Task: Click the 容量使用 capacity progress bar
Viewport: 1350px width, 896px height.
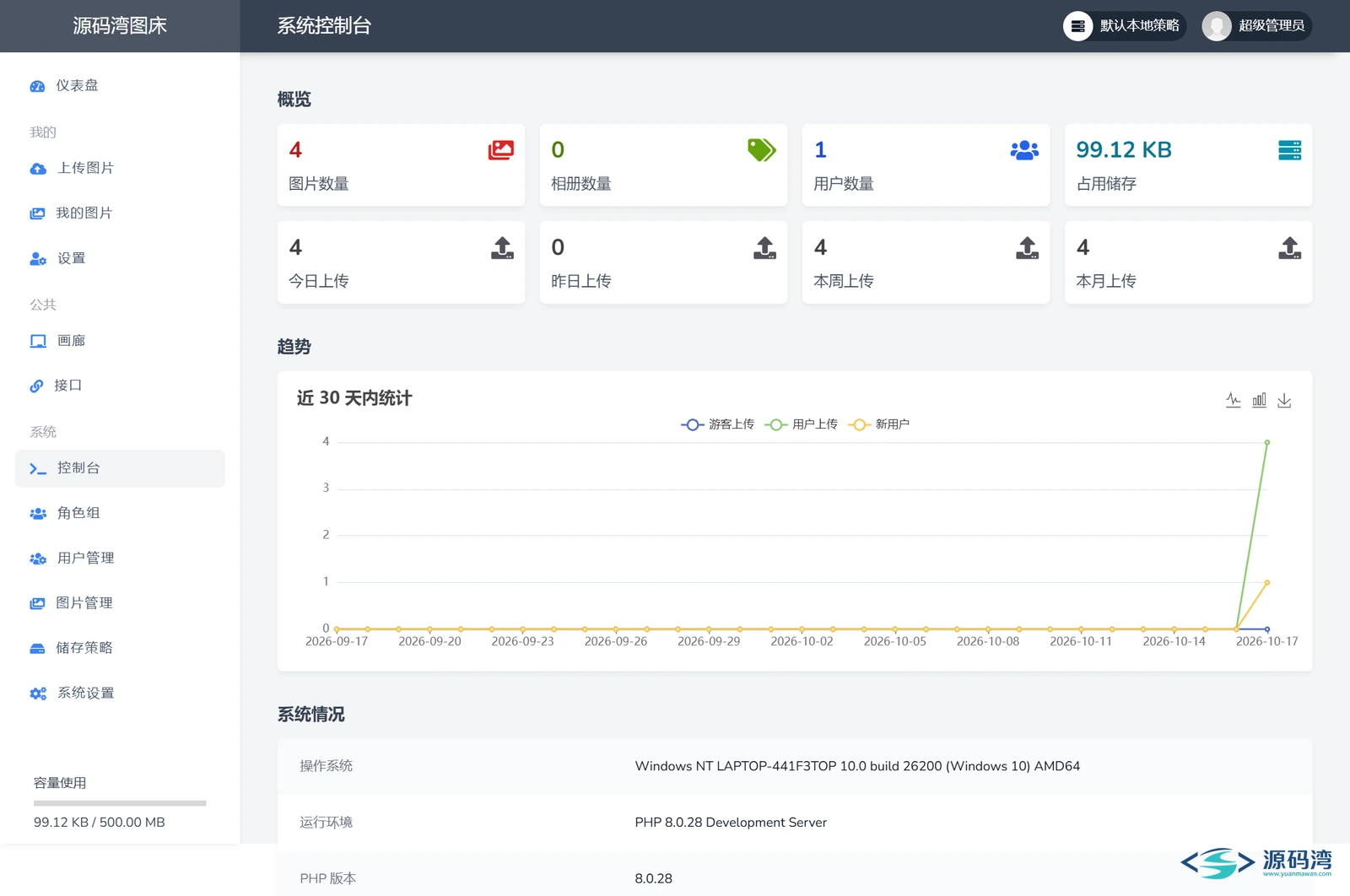Action: (x=120, y=803)
